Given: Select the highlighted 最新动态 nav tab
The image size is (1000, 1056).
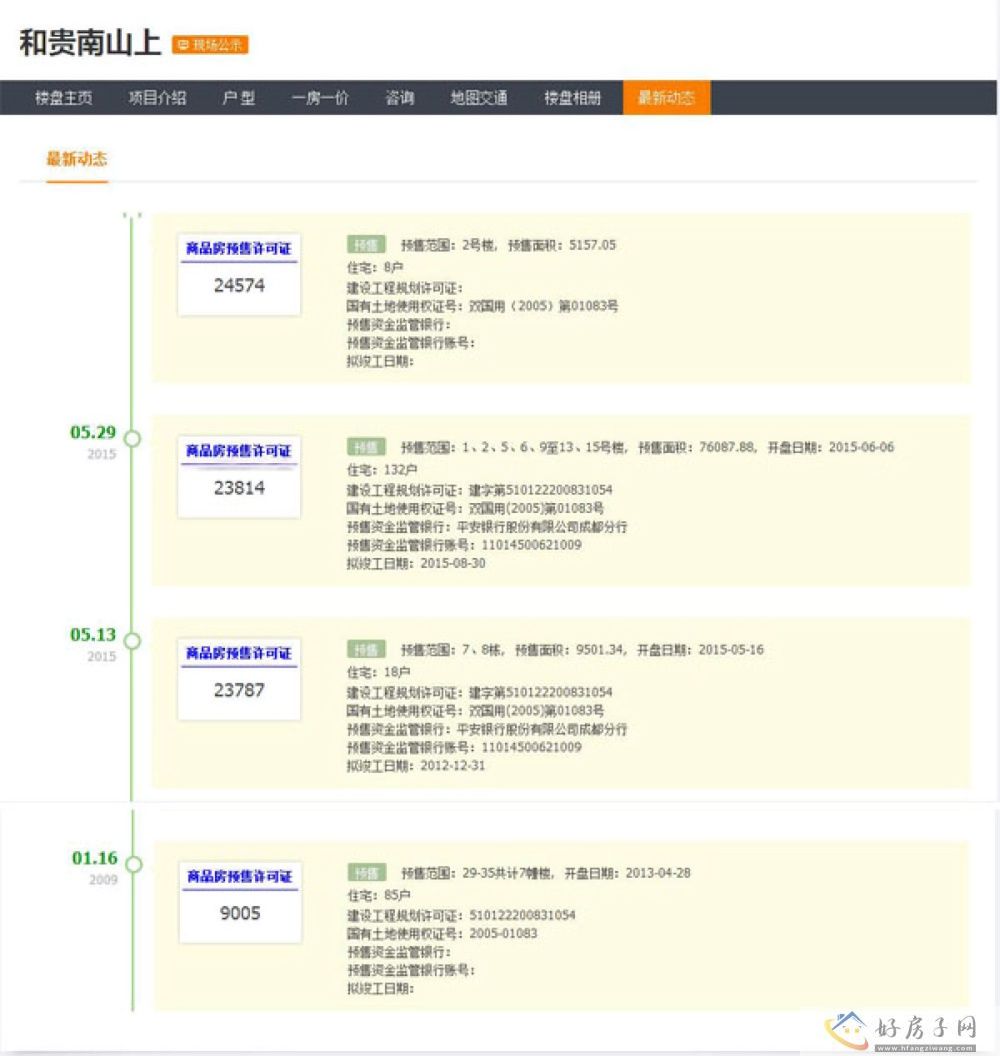Looking at the screenshot, I should tap(666, 98).
